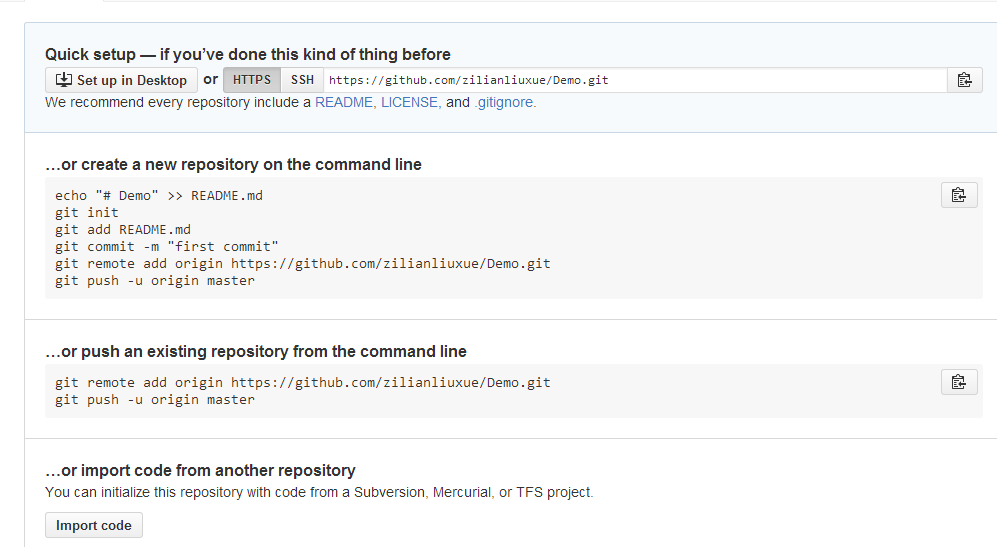Click 'push an existing repository' heading
This screenshot has width=997, height=547.
click(x=256, y=351)
